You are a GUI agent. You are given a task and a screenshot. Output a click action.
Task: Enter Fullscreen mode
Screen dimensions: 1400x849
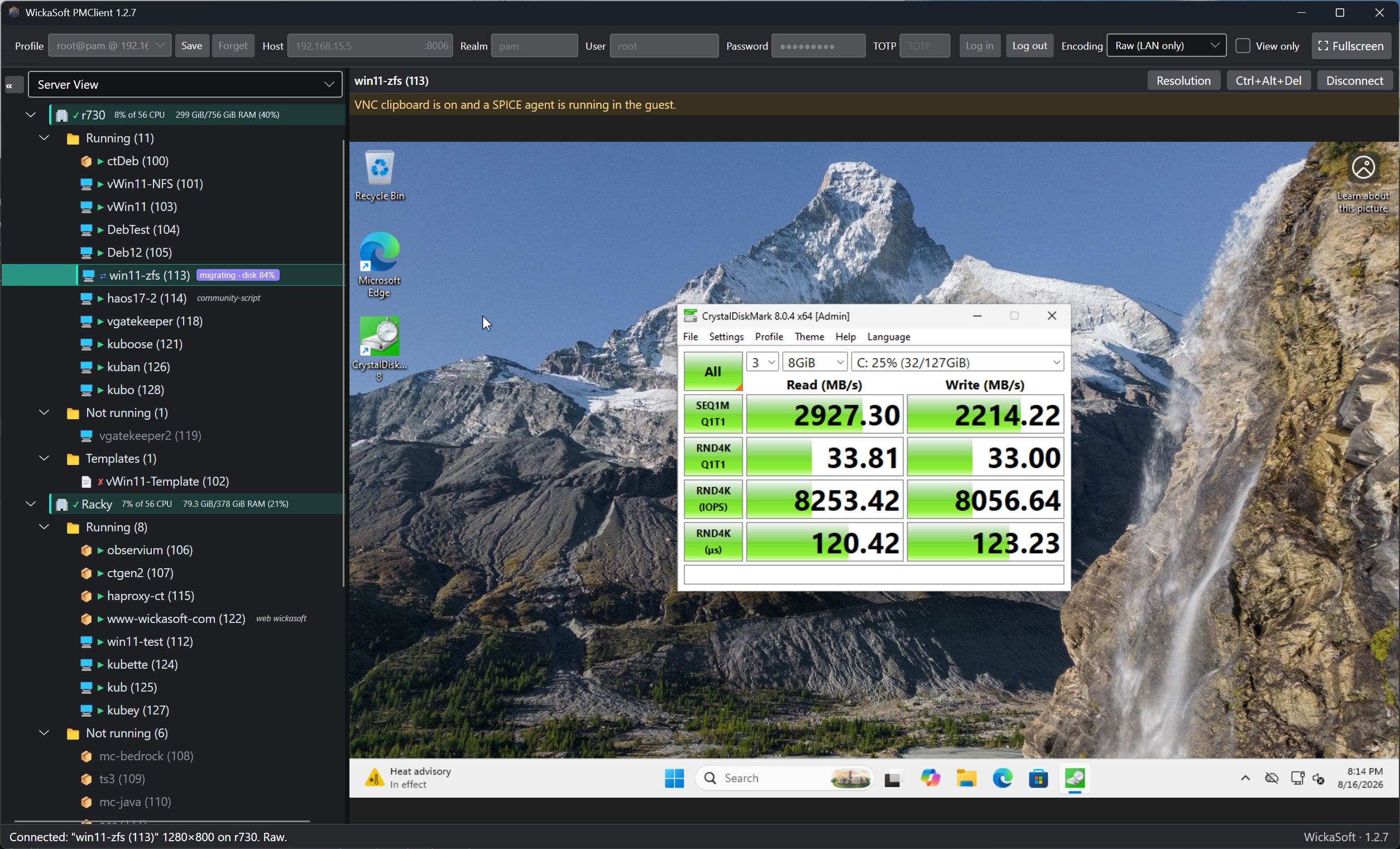pyautogui.click(x=1350, y=45)
